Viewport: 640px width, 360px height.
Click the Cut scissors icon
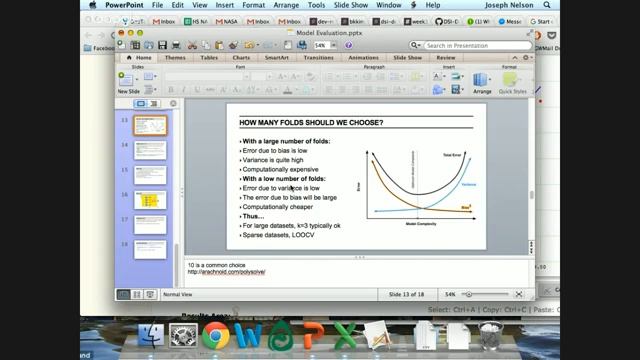point(192,45)
